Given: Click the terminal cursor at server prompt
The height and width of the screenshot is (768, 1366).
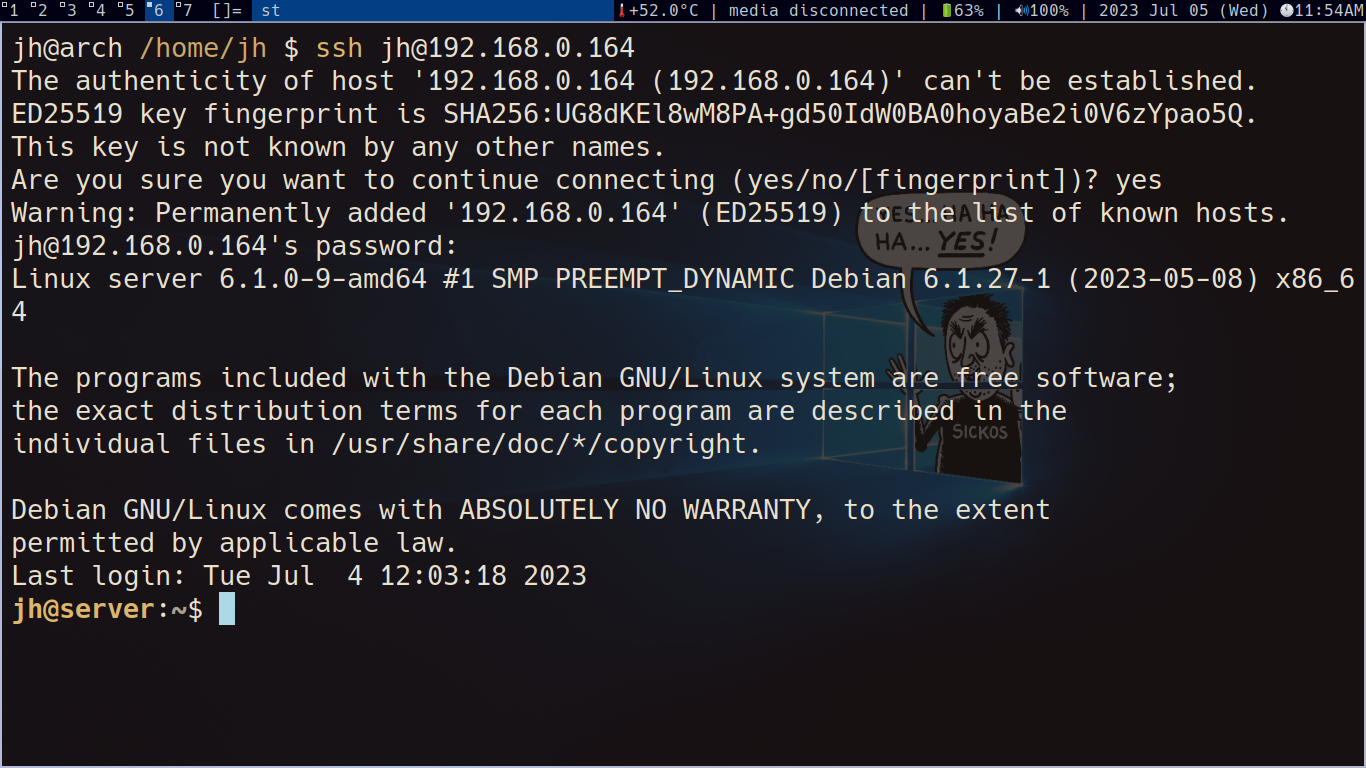Looking at the screenshot, I should (227, 608).
